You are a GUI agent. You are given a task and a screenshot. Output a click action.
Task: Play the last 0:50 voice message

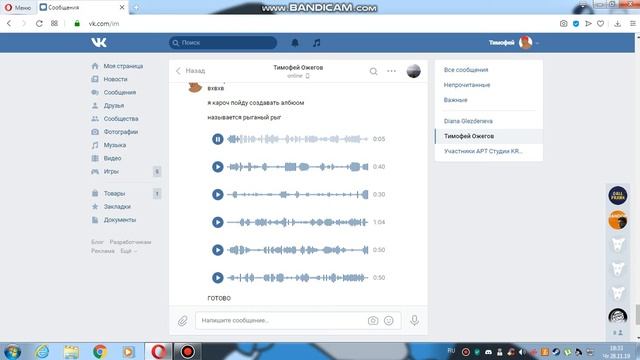(x=218, y=278)
